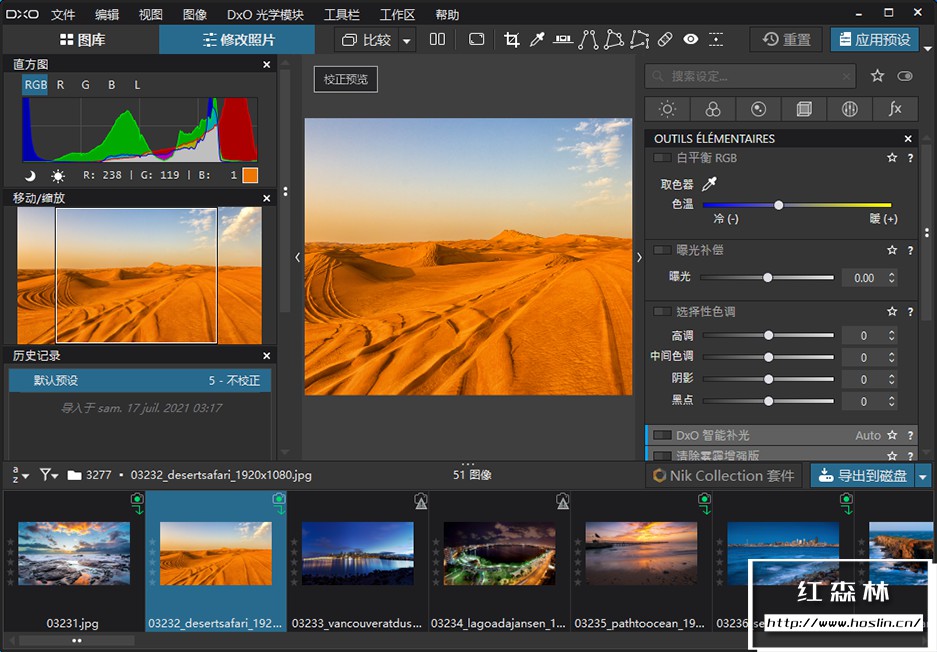
Task: Select the white balance eyedropper tool
Action: pos(537,40)
